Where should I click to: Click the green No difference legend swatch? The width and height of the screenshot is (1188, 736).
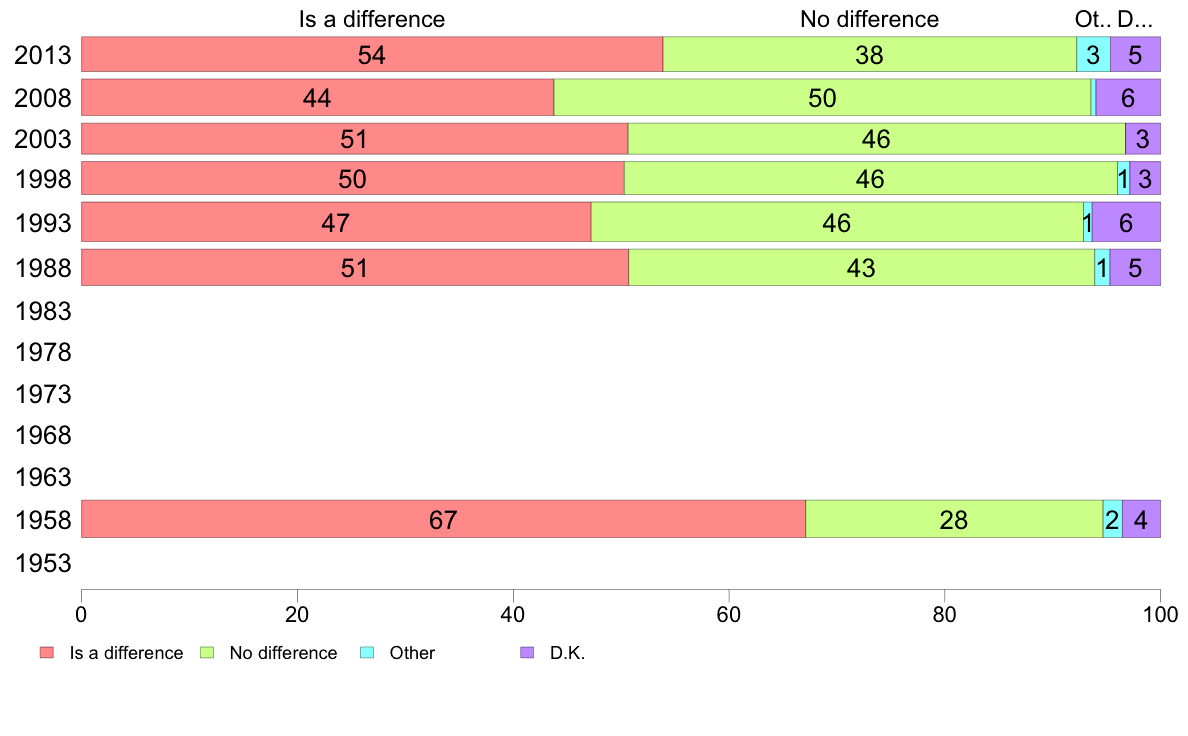[207, 653]
